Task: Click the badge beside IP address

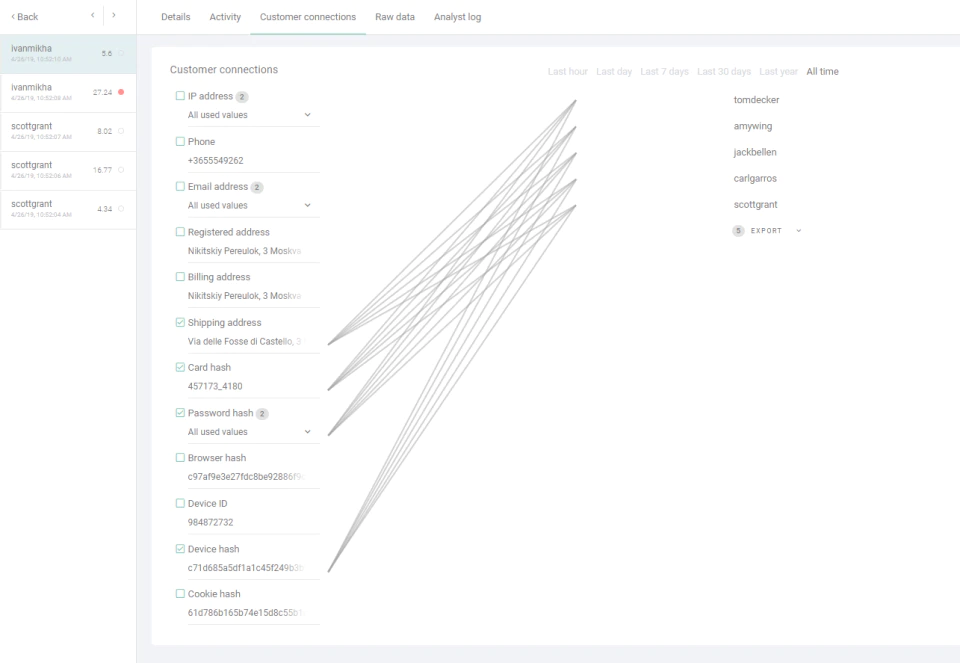Action: point(242,97)
